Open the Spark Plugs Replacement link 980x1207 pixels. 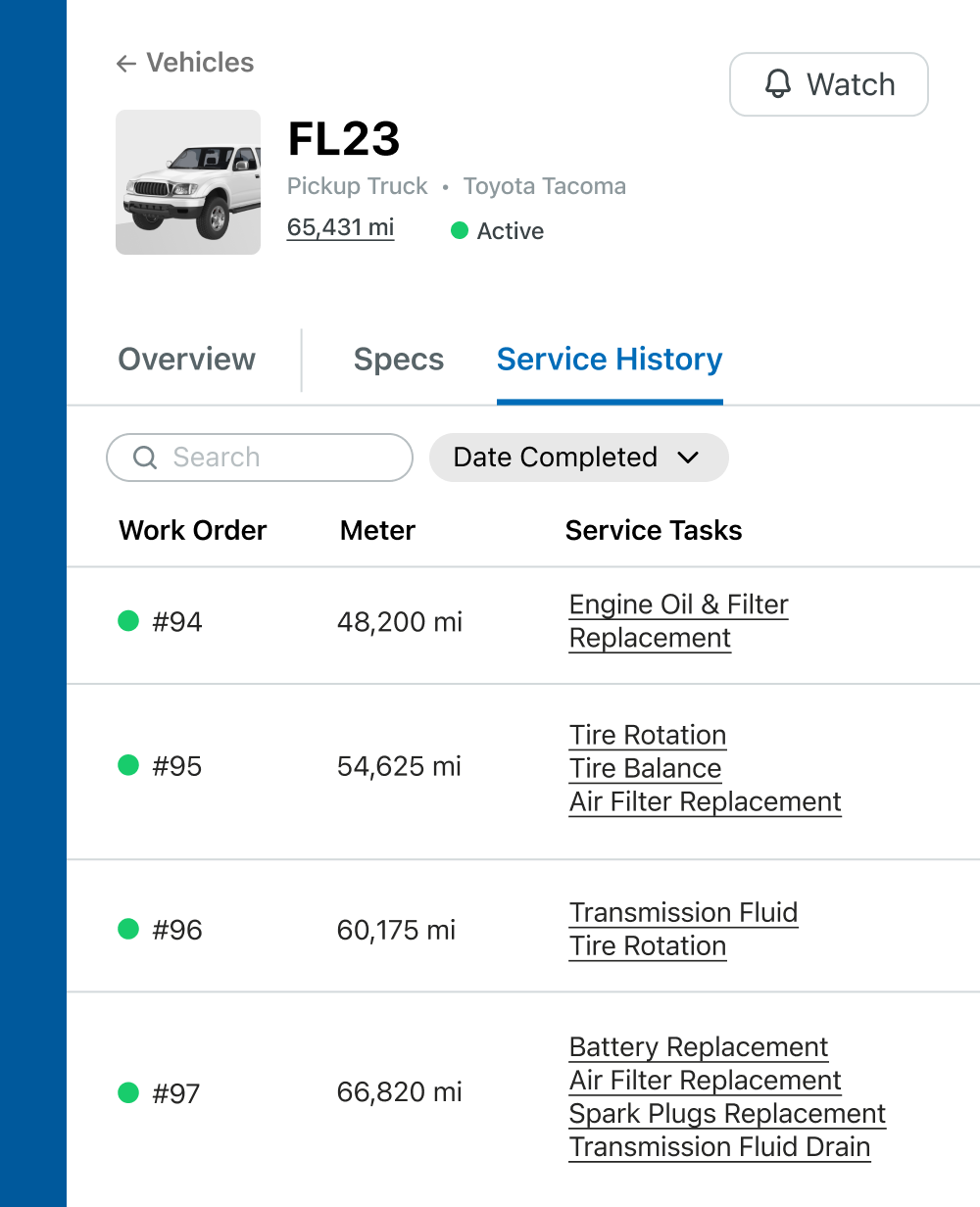(727, 1114)
